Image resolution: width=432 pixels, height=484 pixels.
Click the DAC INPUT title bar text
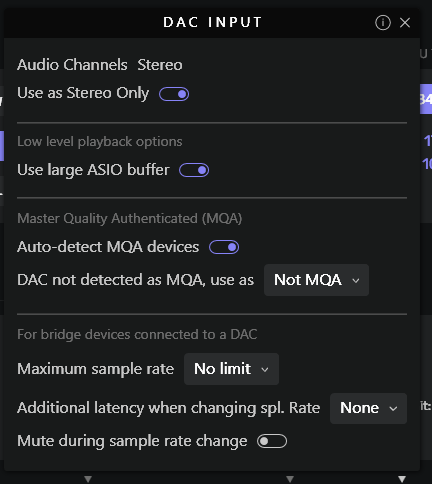click(x=212, y=22)
